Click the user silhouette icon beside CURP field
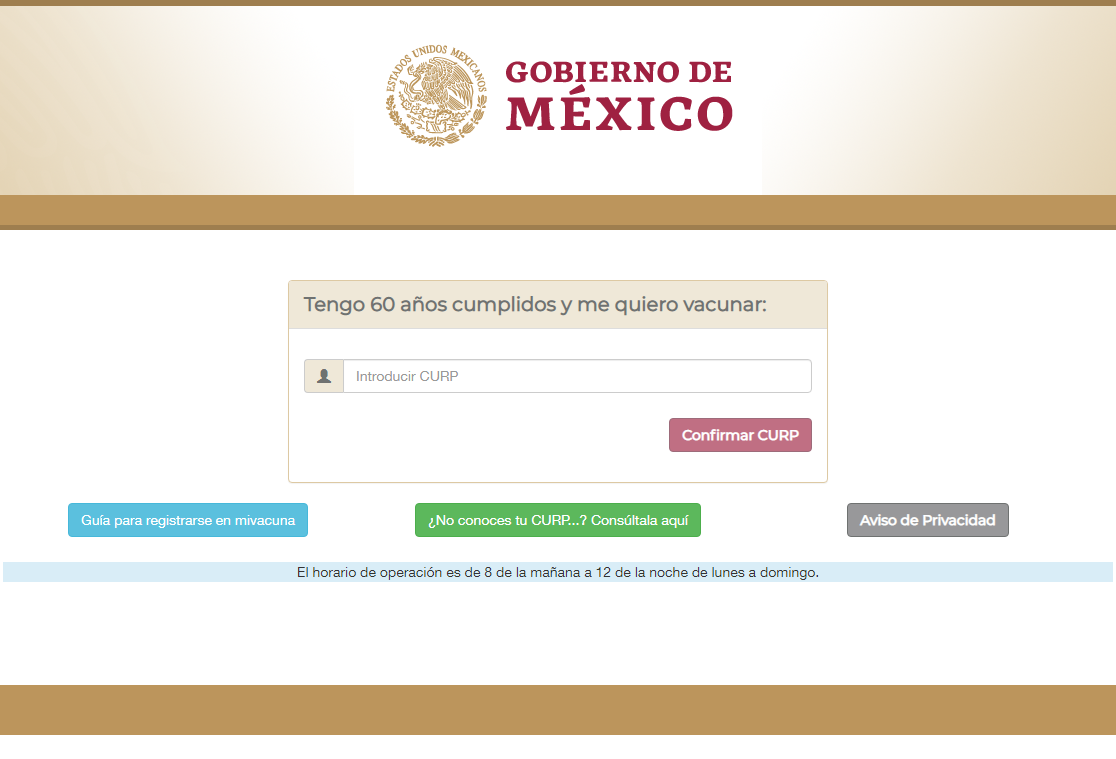Image resolution: width=1116 pixels, height=759 pixels. [x=324, y=376]
